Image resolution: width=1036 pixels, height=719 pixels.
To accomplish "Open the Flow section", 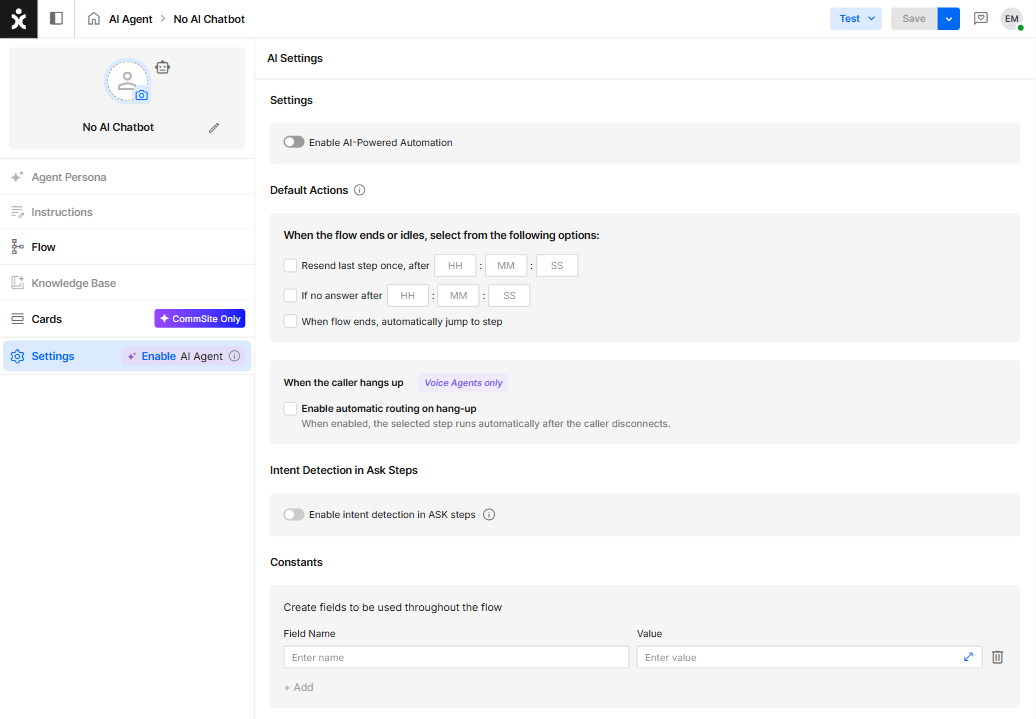I will coord(127,247).
